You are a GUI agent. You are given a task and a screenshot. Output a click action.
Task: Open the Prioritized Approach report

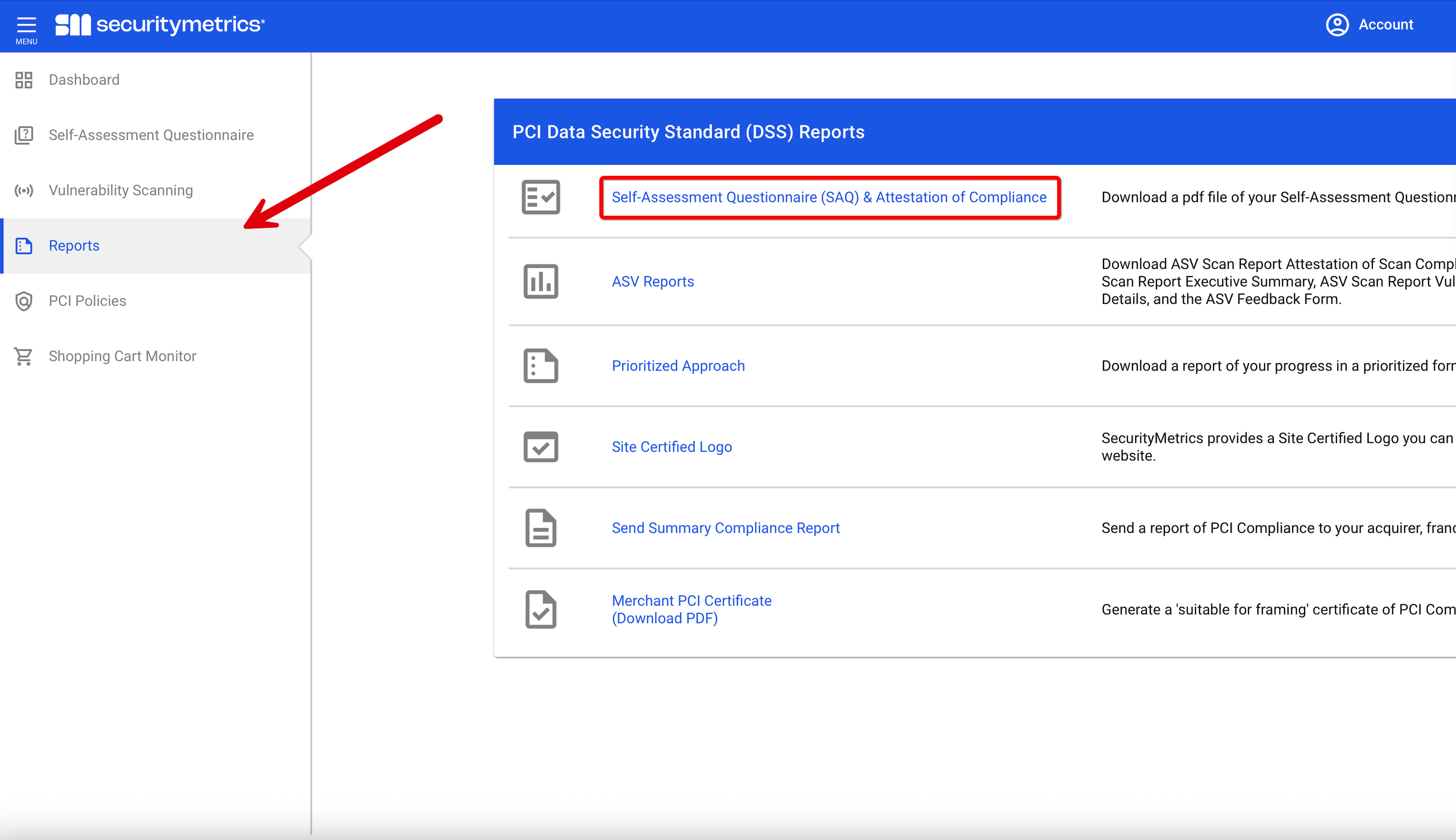coord(678,366)
